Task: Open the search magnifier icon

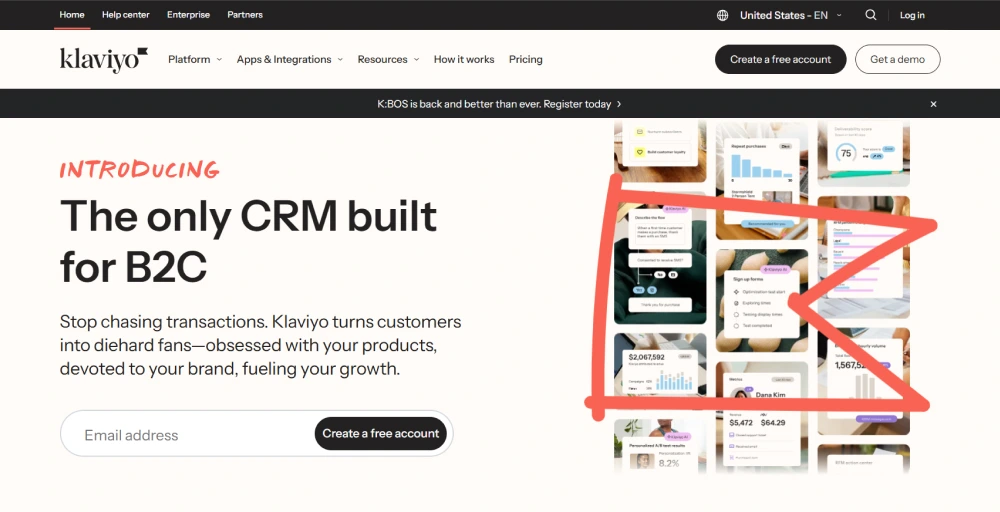Action: tap(871, 15)
